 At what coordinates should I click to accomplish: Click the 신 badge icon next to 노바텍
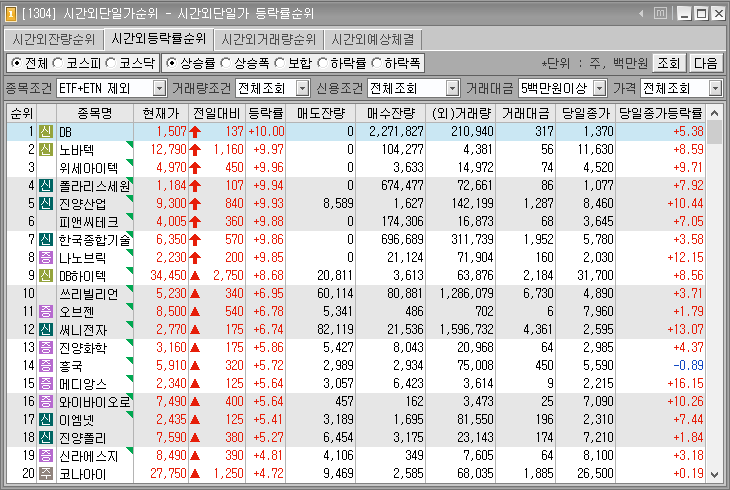46,150
